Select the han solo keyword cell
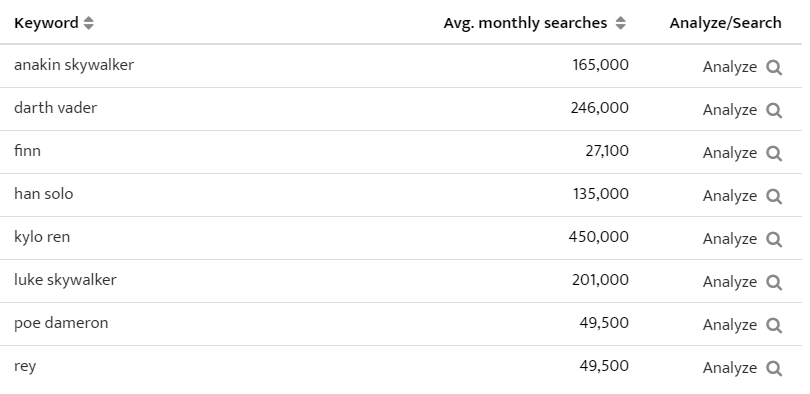 coord(43,194)
